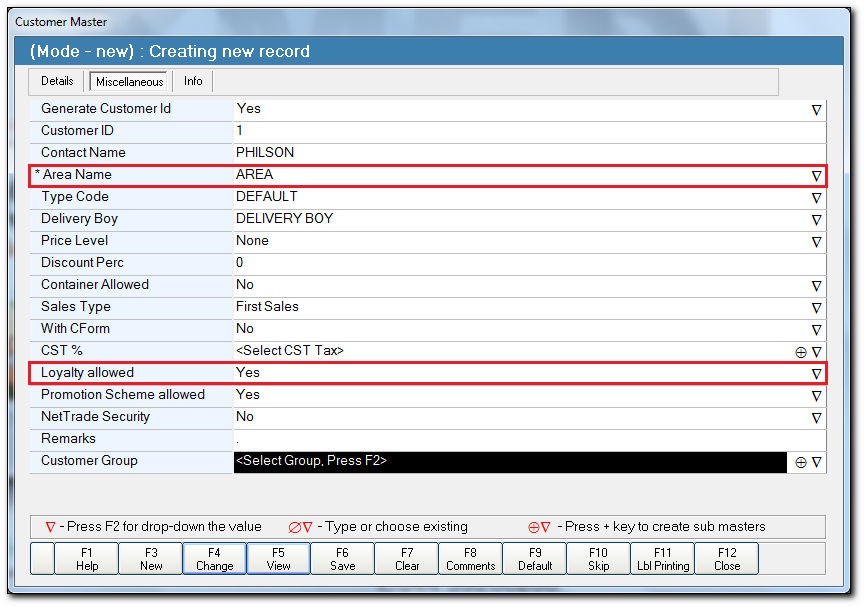Click the Area Name value AREA
The height and width of the screenshot is (607, 864).
pyautogui.click(x=255, y=175)
